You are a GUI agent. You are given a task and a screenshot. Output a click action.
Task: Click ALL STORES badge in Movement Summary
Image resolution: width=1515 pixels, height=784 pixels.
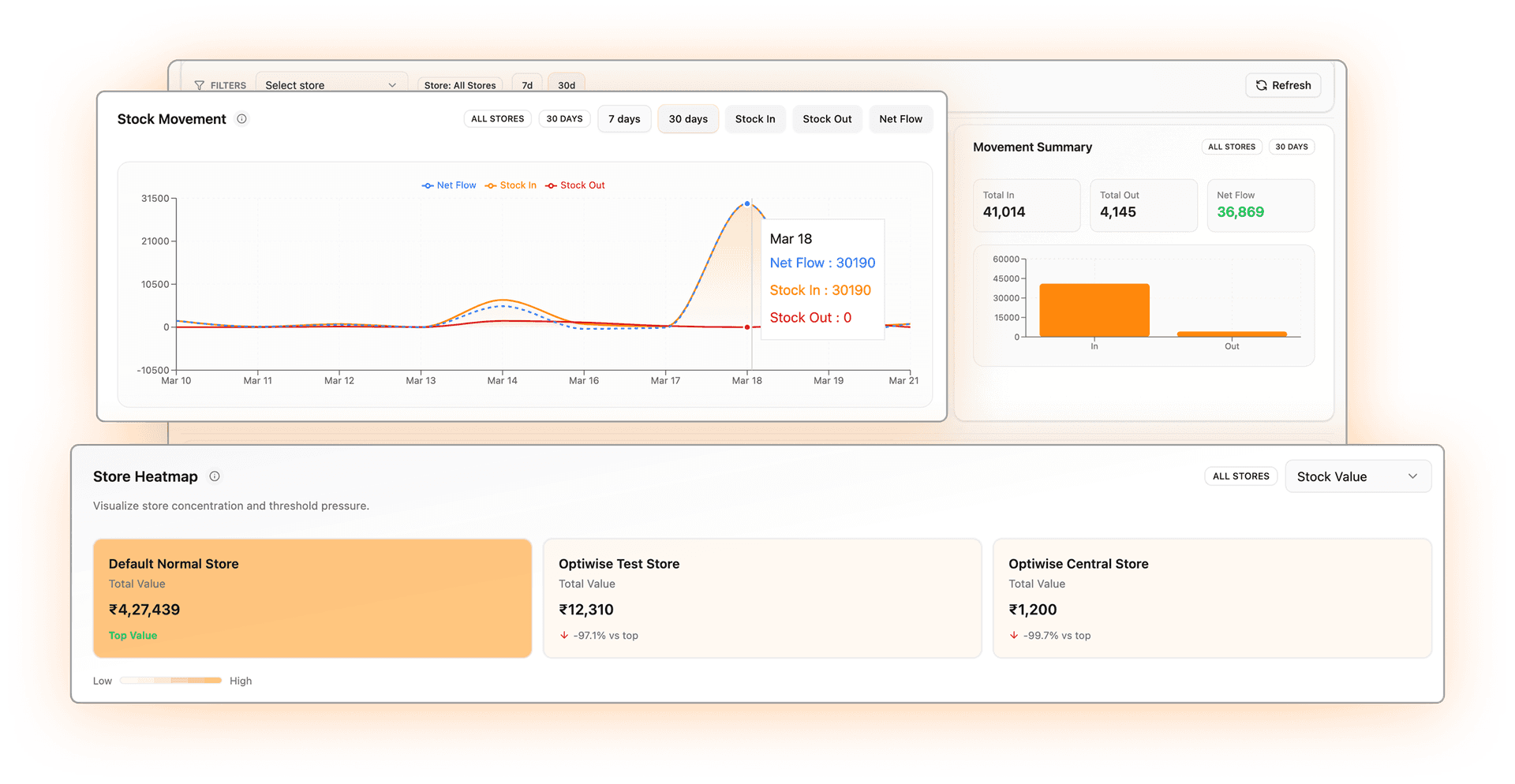click(x=1231, y=147)
